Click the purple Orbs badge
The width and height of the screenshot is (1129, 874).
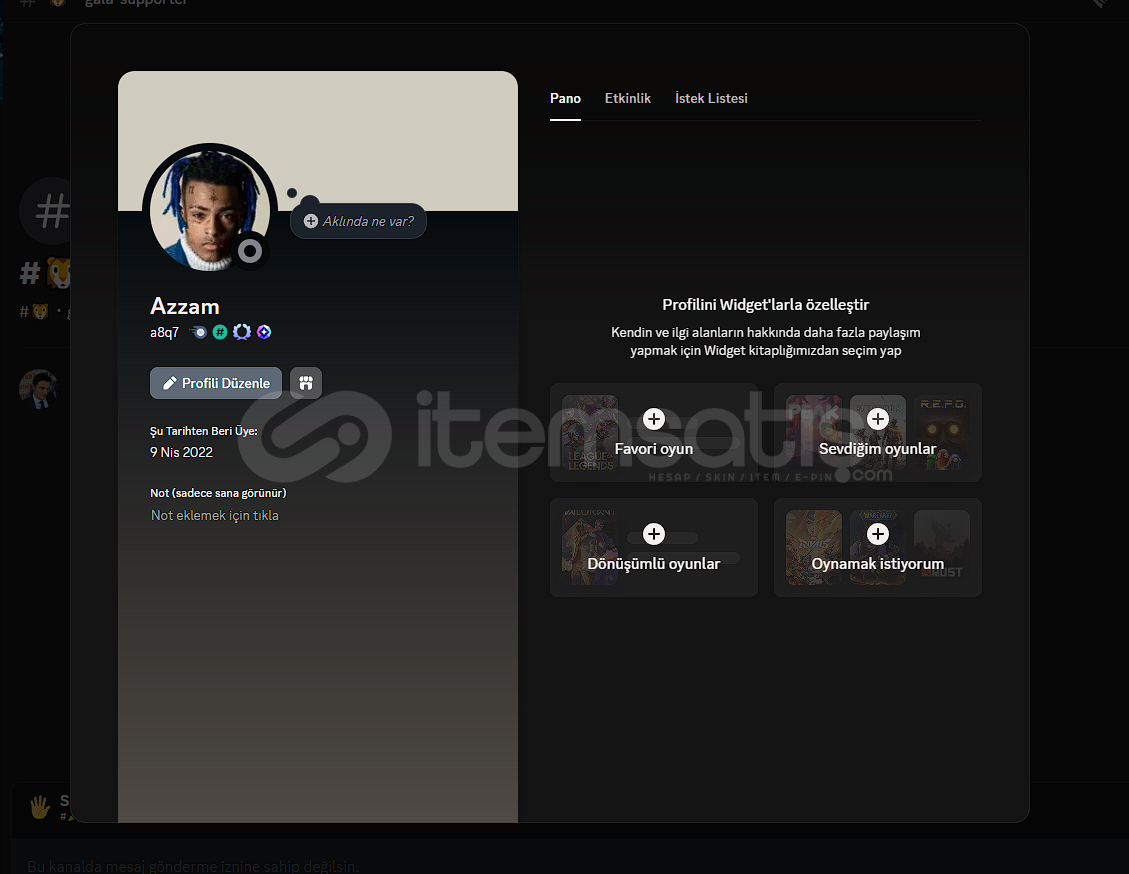(x=264, y=332)
